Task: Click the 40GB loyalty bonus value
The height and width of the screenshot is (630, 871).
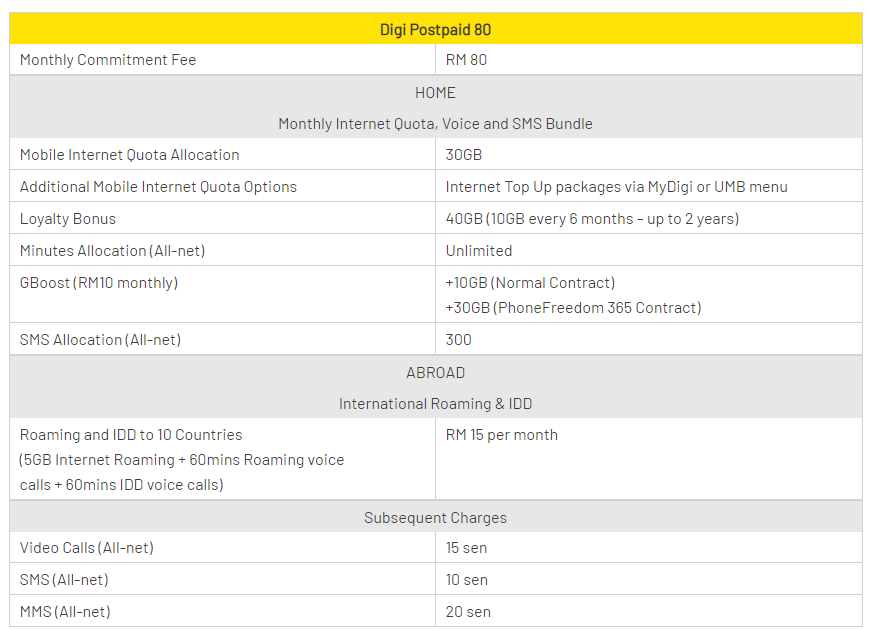Action: [592, 219]
